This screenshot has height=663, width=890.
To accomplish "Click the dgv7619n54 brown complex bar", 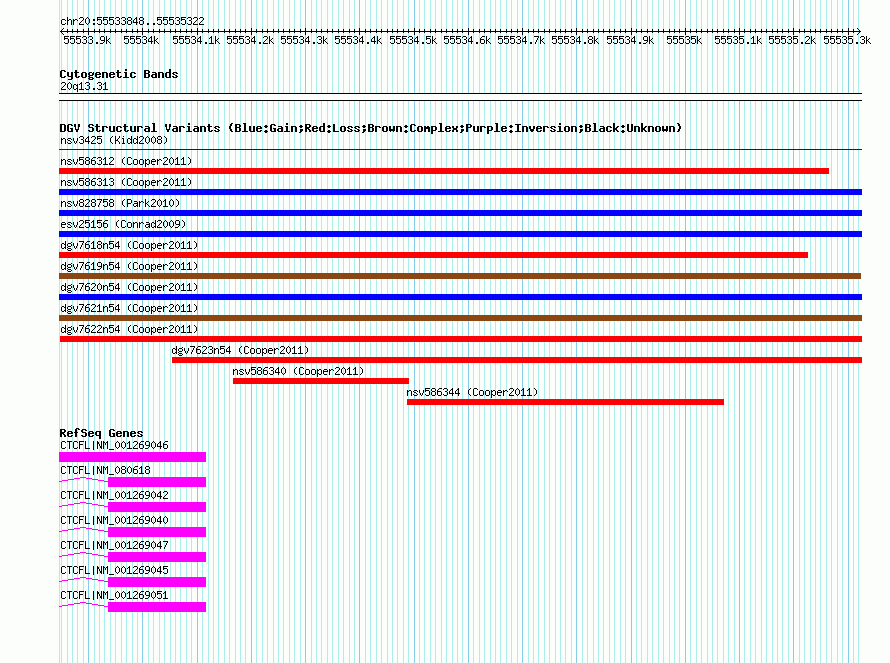I will tap(460, 276).
